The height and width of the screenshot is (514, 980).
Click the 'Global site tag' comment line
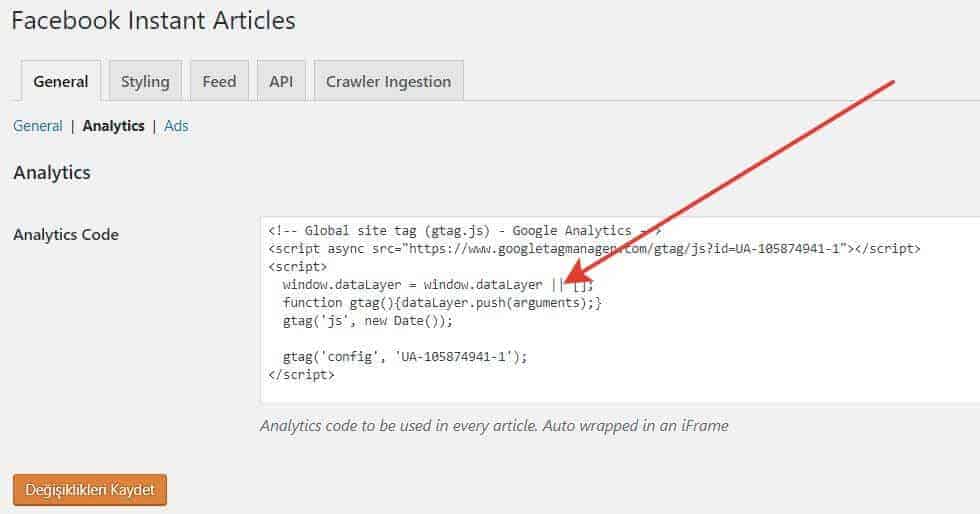(x=464, y=231)
